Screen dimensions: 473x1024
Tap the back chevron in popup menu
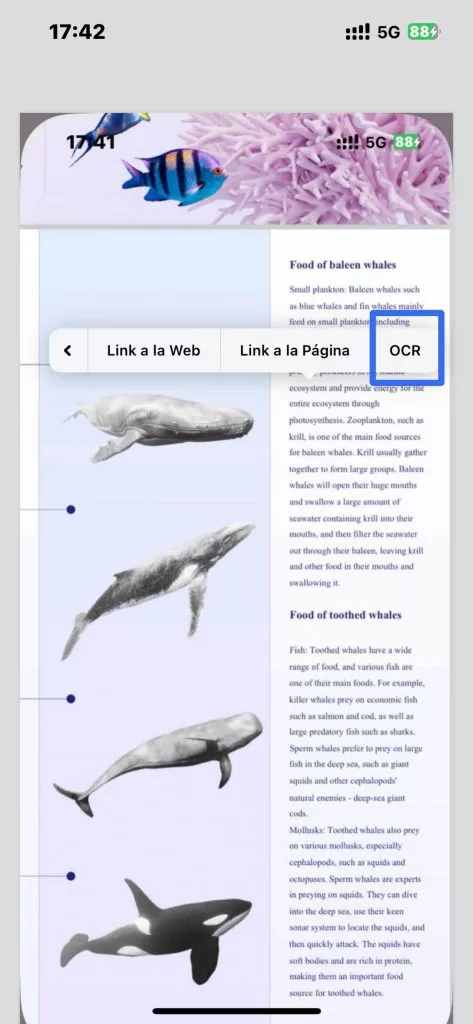tap(67, 351)
